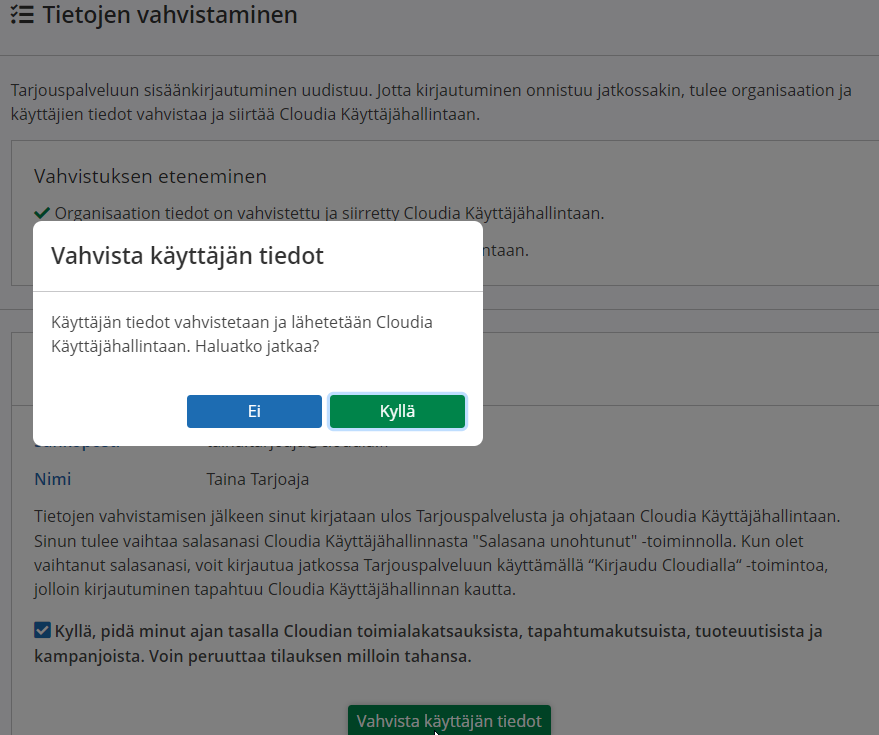
Task: Click the dialog title Vahvista käyttäjän tiedot
Action: click(x=187, y=256)
